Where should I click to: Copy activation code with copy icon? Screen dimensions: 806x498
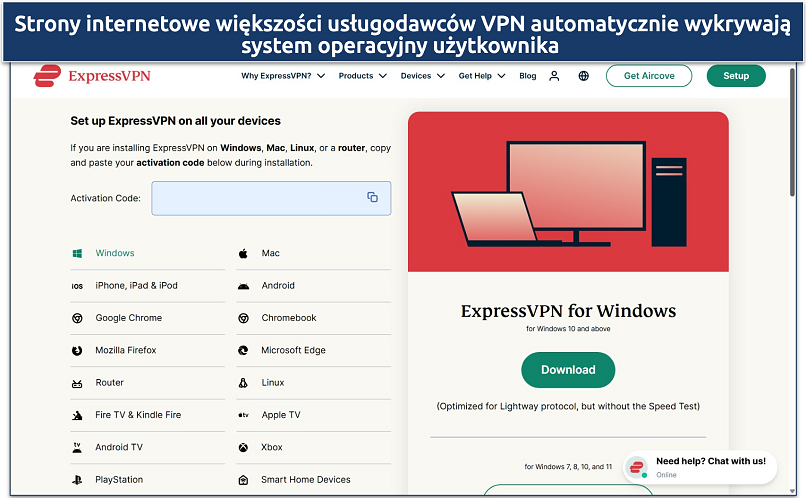tap(372, 198)
